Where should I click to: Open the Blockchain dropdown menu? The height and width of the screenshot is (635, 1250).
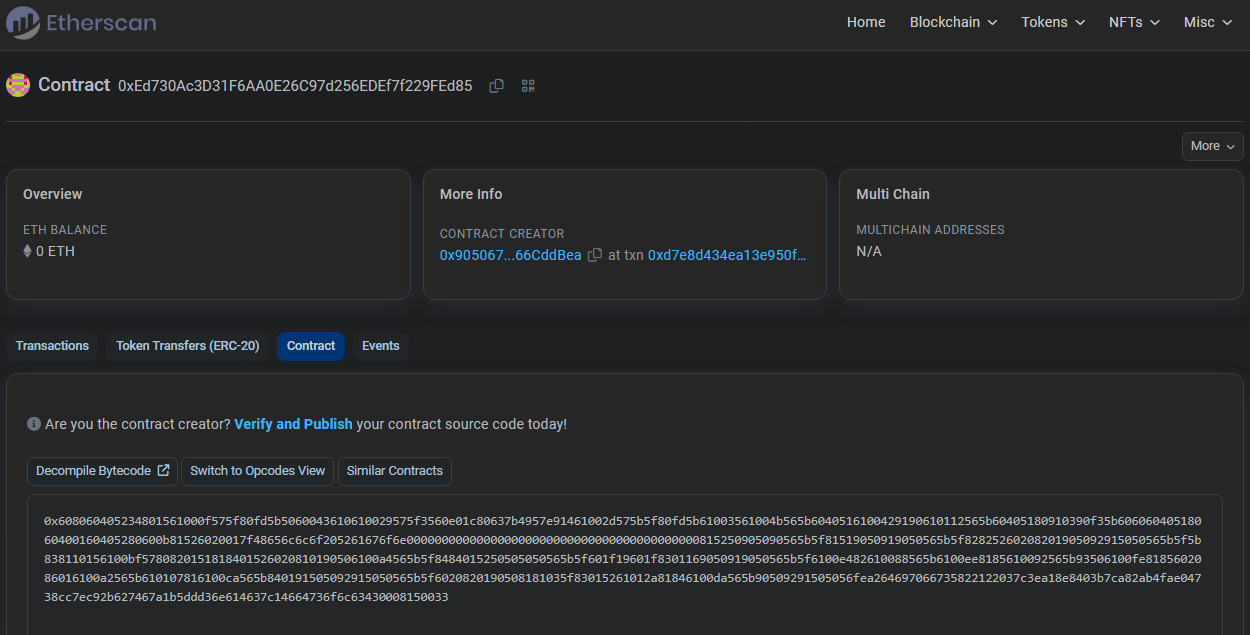[953, 22]
